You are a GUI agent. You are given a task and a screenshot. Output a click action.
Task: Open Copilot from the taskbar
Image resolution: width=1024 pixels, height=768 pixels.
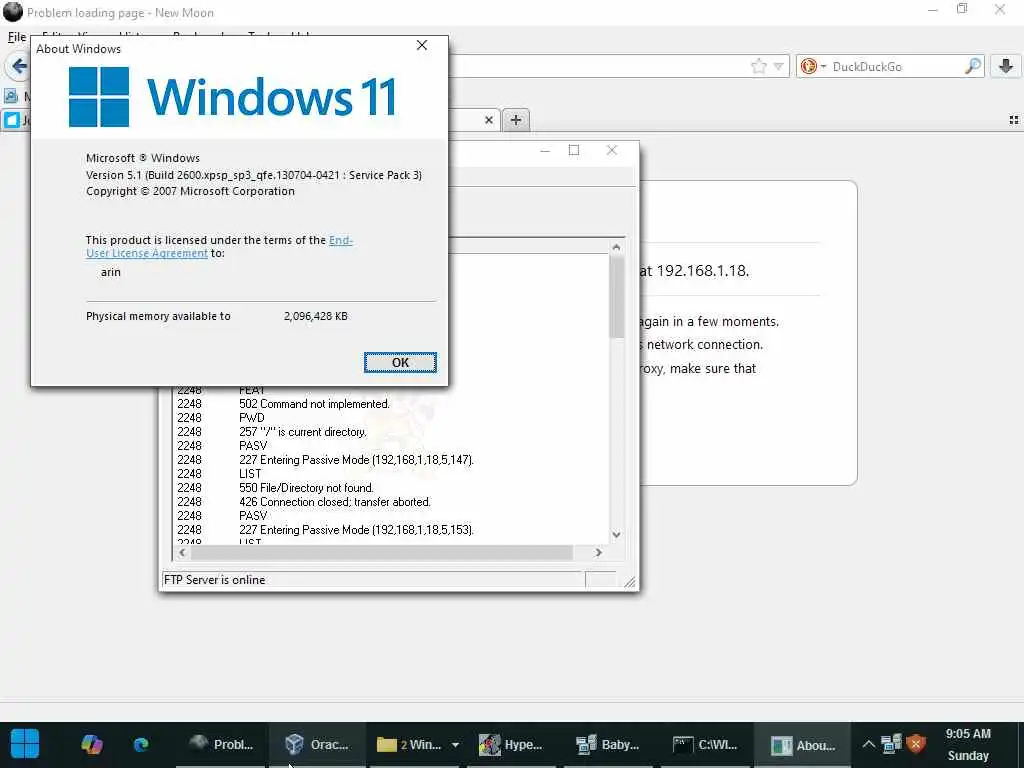91,744
